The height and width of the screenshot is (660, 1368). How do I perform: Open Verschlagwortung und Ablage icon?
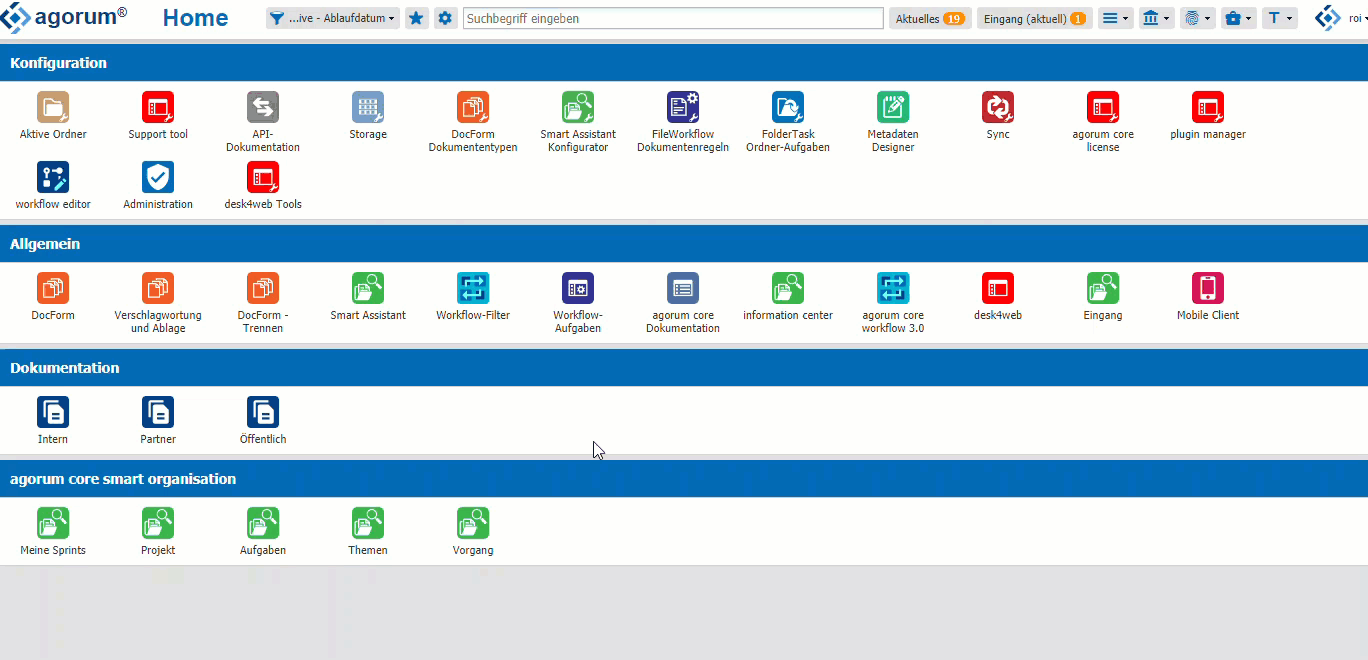158,288
